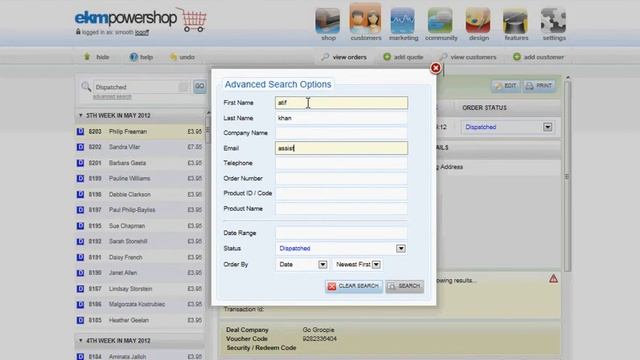The height and width of the screenshot is (360, 640).
Task: Click the Dispatched search box in sidebar
Action: (141, 87)
